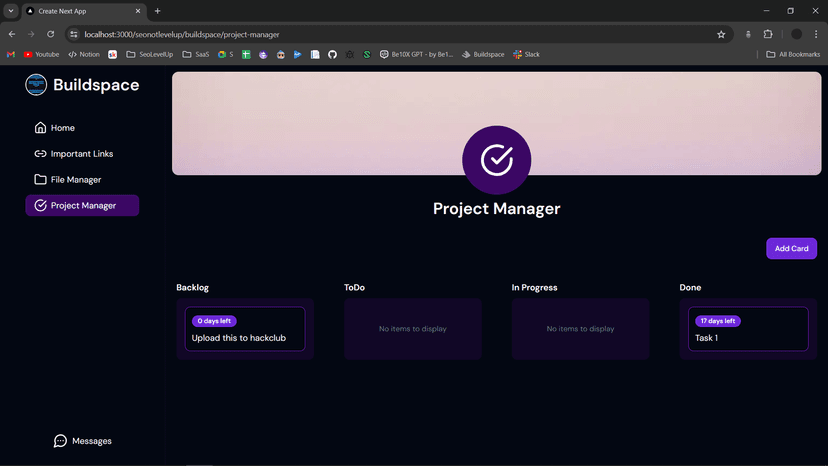Screen dimensions: 828x466
Task: Click the site information icon in address bar
Action: tap(74, 34)
